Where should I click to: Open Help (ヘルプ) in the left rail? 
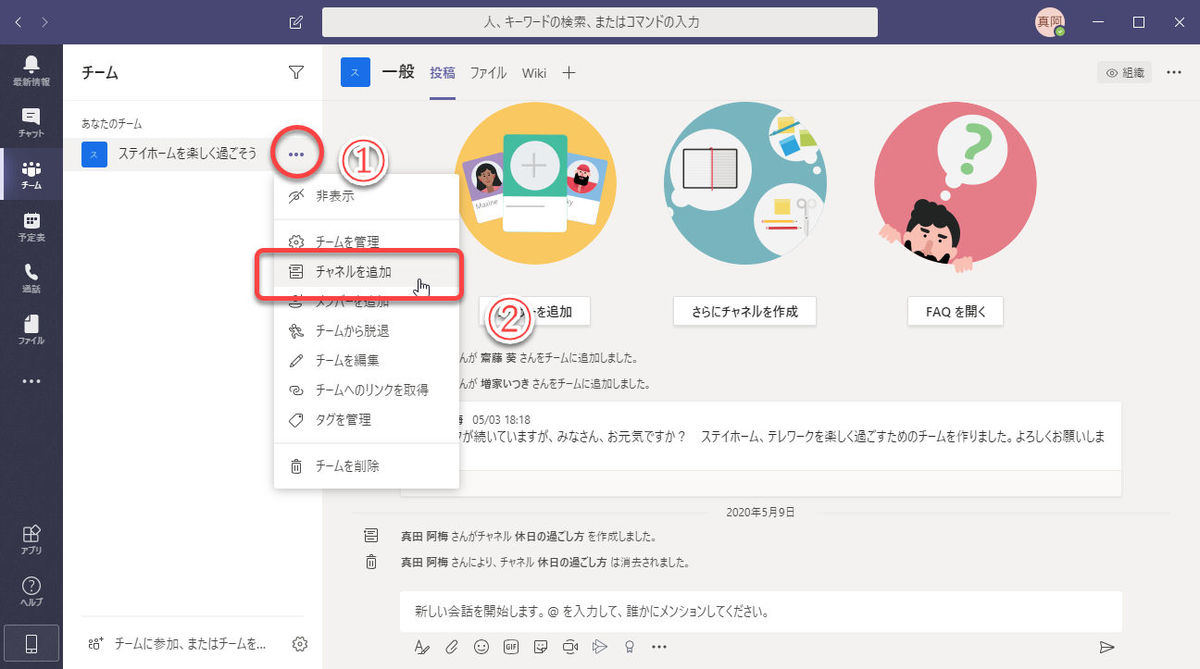31,591
